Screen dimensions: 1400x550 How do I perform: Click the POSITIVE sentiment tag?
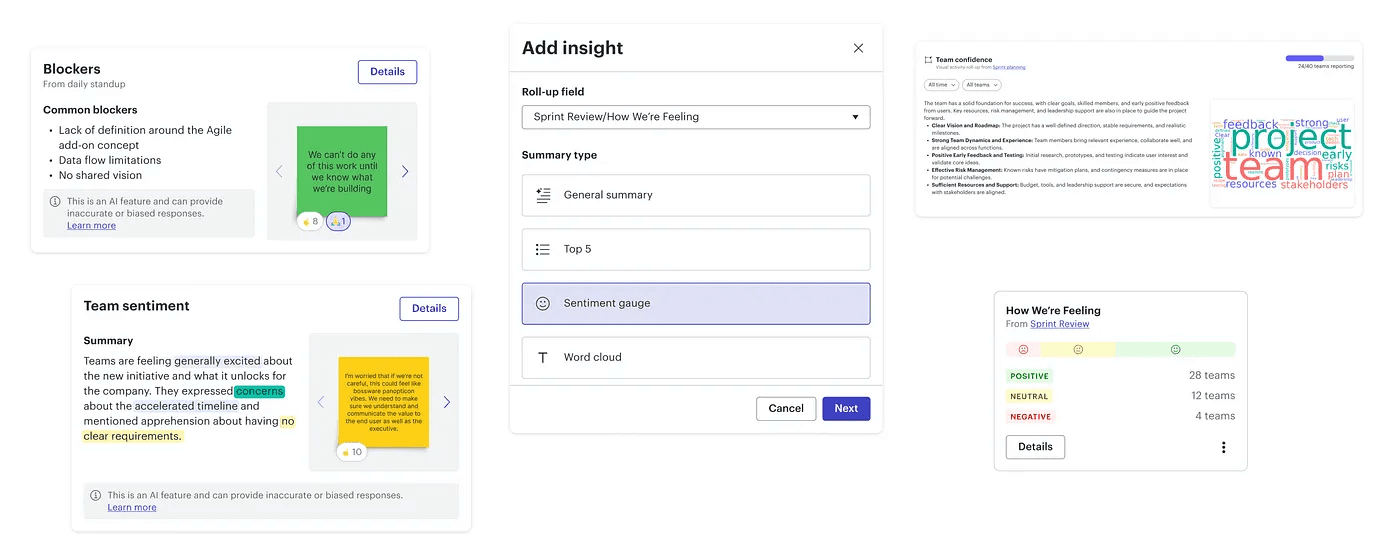click(x=1029, y=376)
